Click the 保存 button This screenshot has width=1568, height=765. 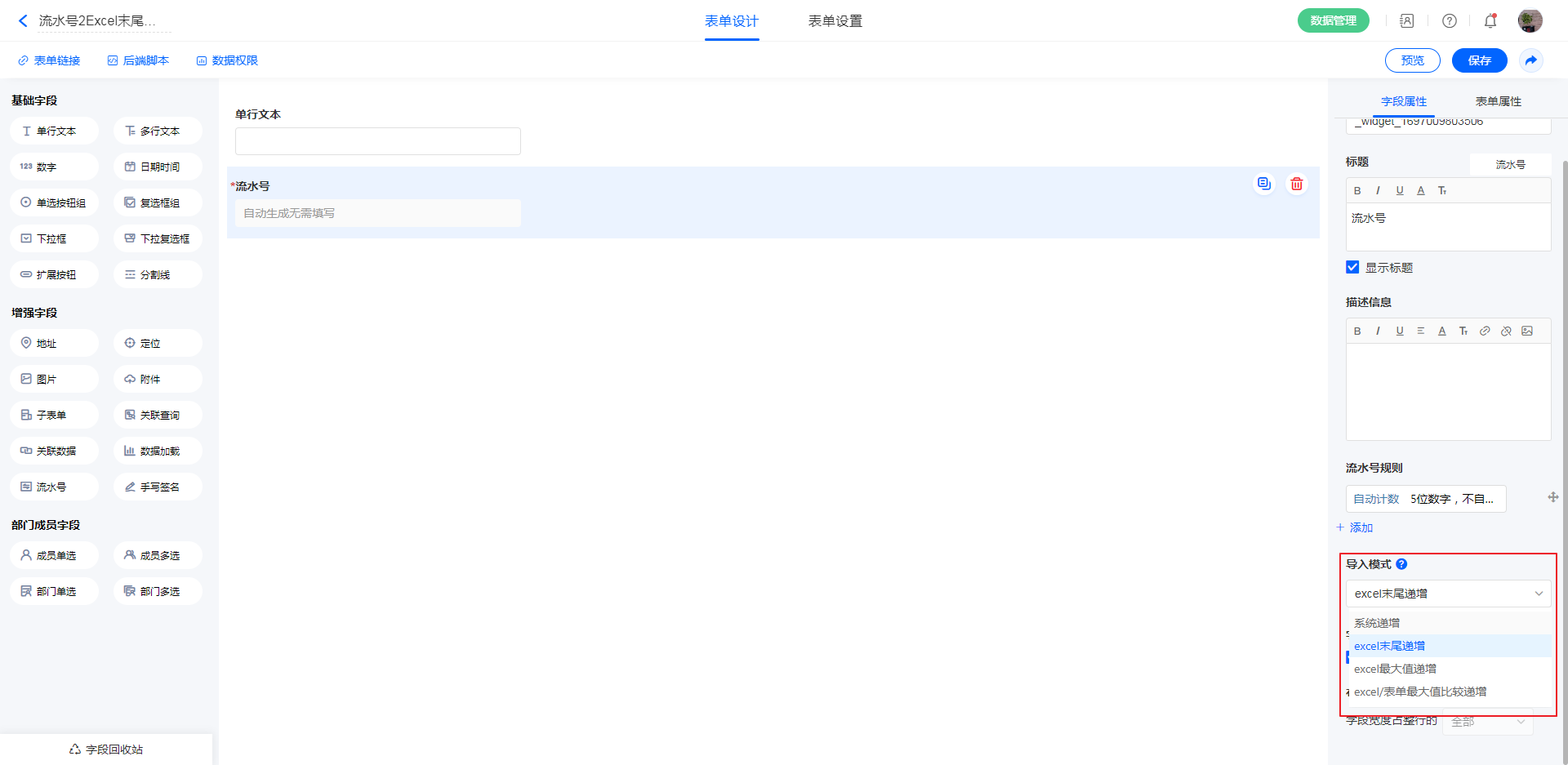(1479, 60)
